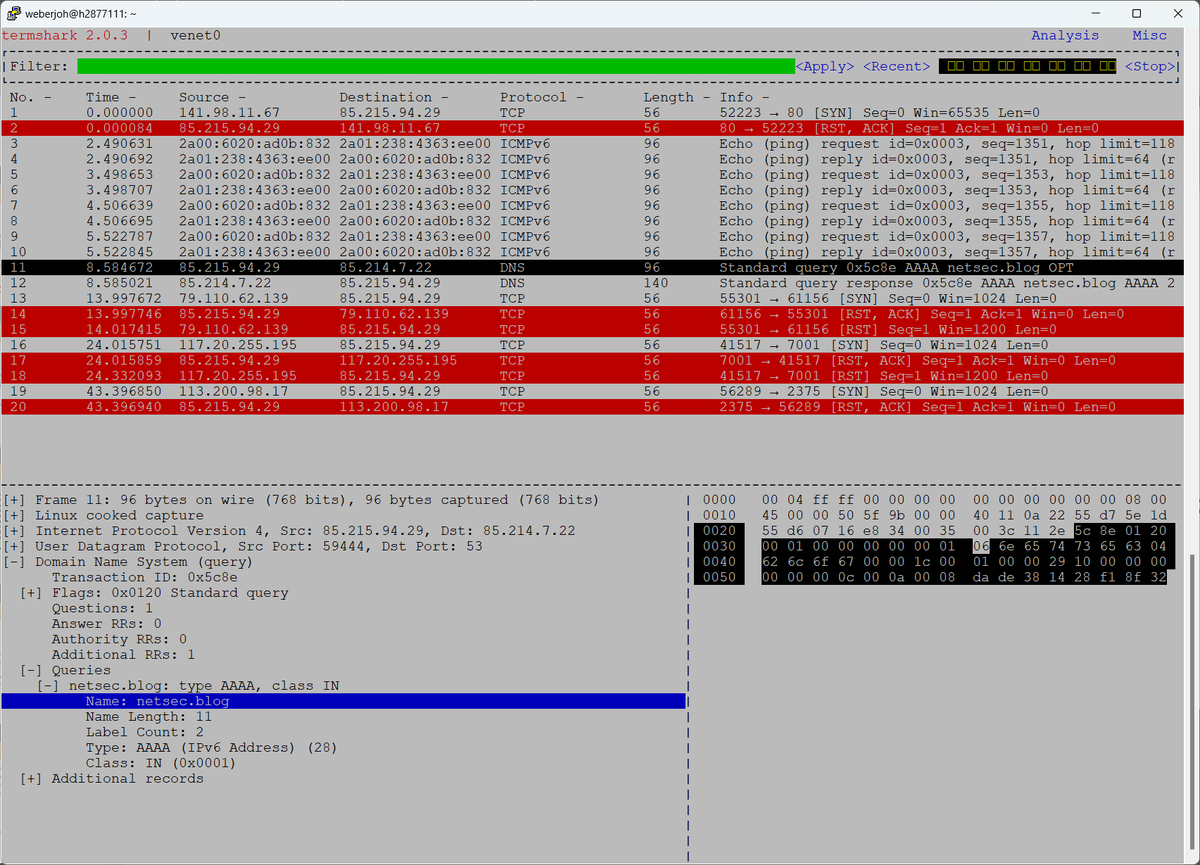Click hex dump row offset 0010
Screen dimensions: 1200x865
tap(719, 515)
